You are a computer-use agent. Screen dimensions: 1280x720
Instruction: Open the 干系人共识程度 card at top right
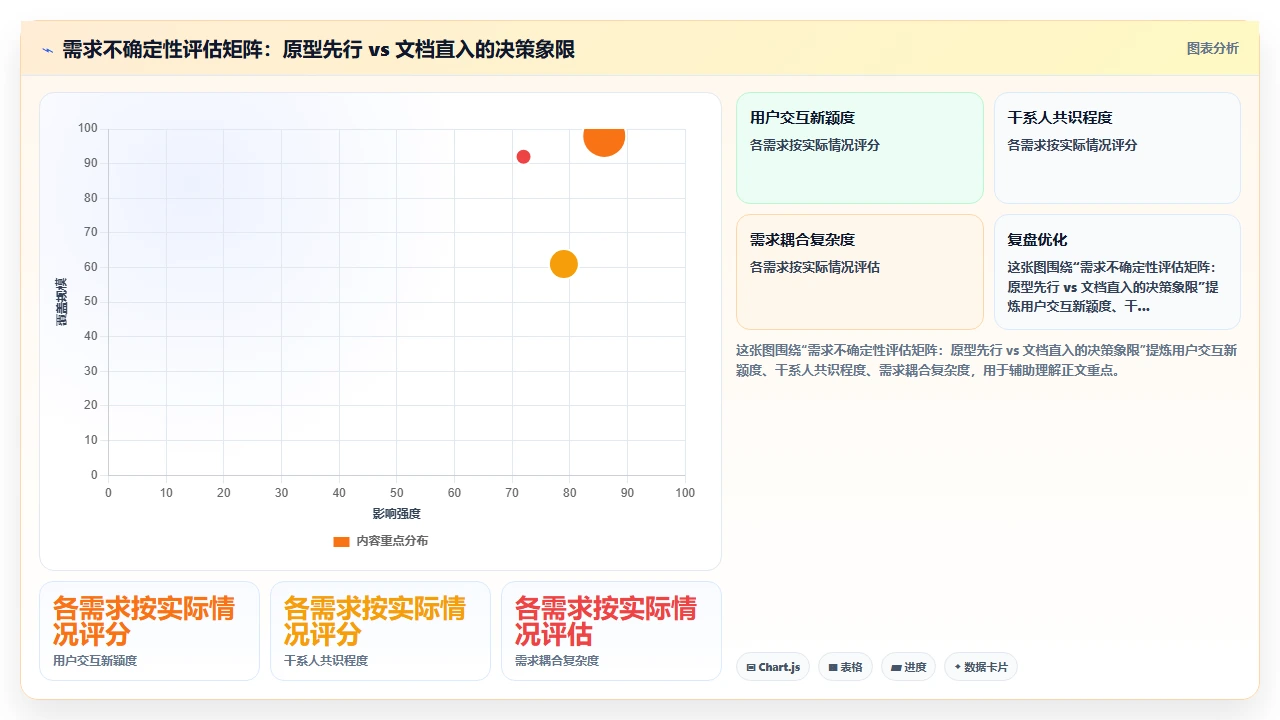(1117, 148)
